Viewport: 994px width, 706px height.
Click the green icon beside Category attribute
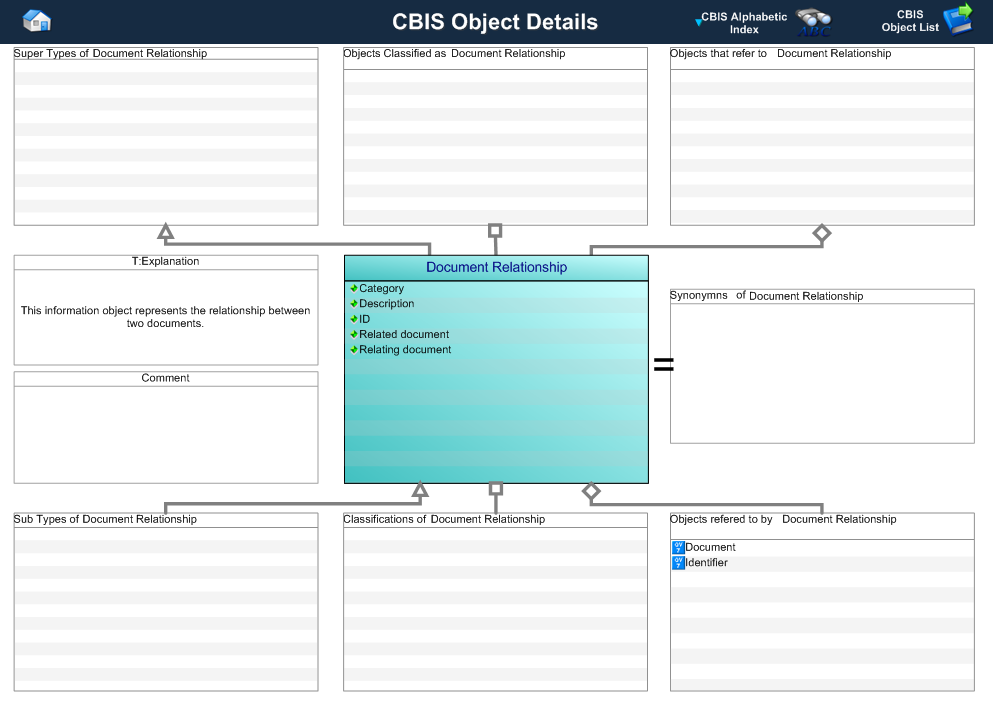point(354,289)
